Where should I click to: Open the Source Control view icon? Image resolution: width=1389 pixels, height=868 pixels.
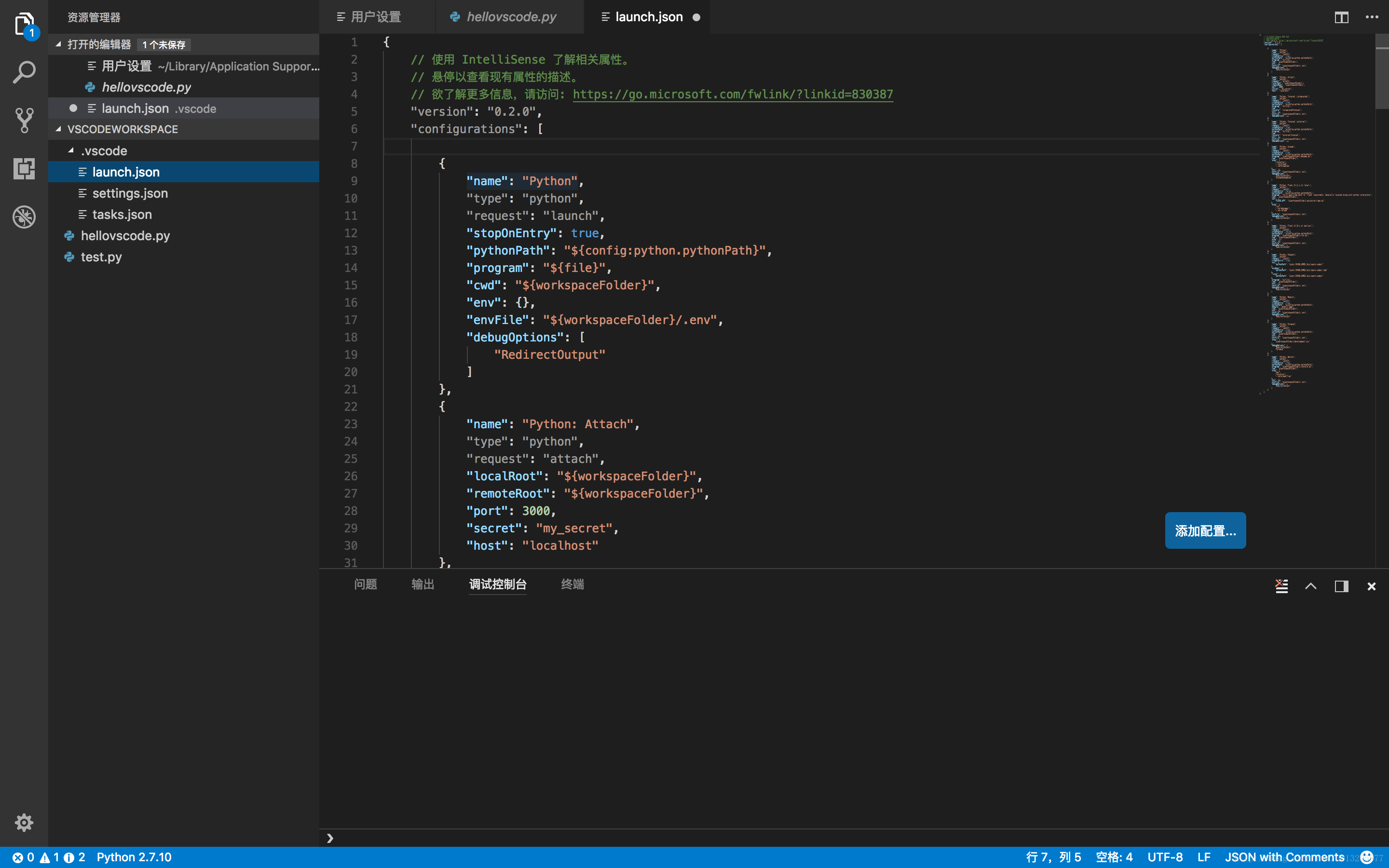(24, 121)
